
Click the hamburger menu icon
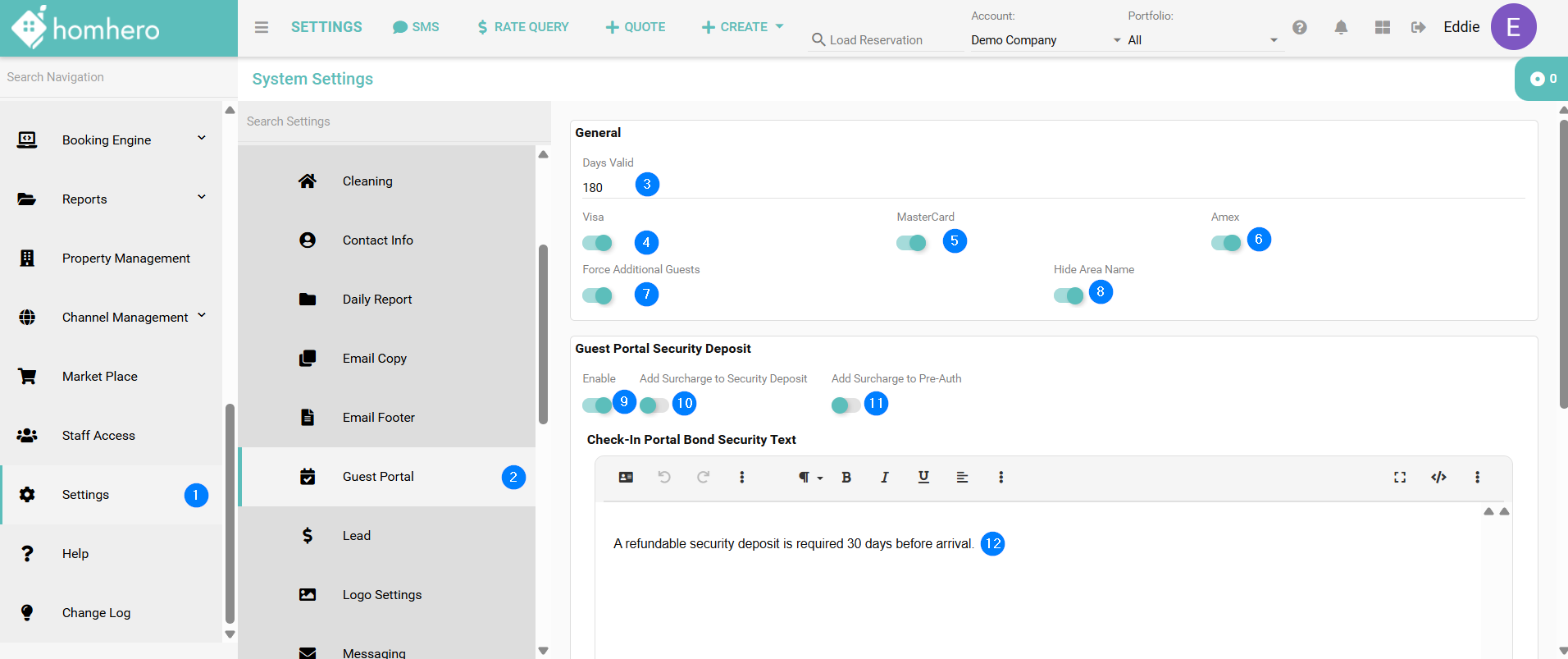click(x=261, y=27)
